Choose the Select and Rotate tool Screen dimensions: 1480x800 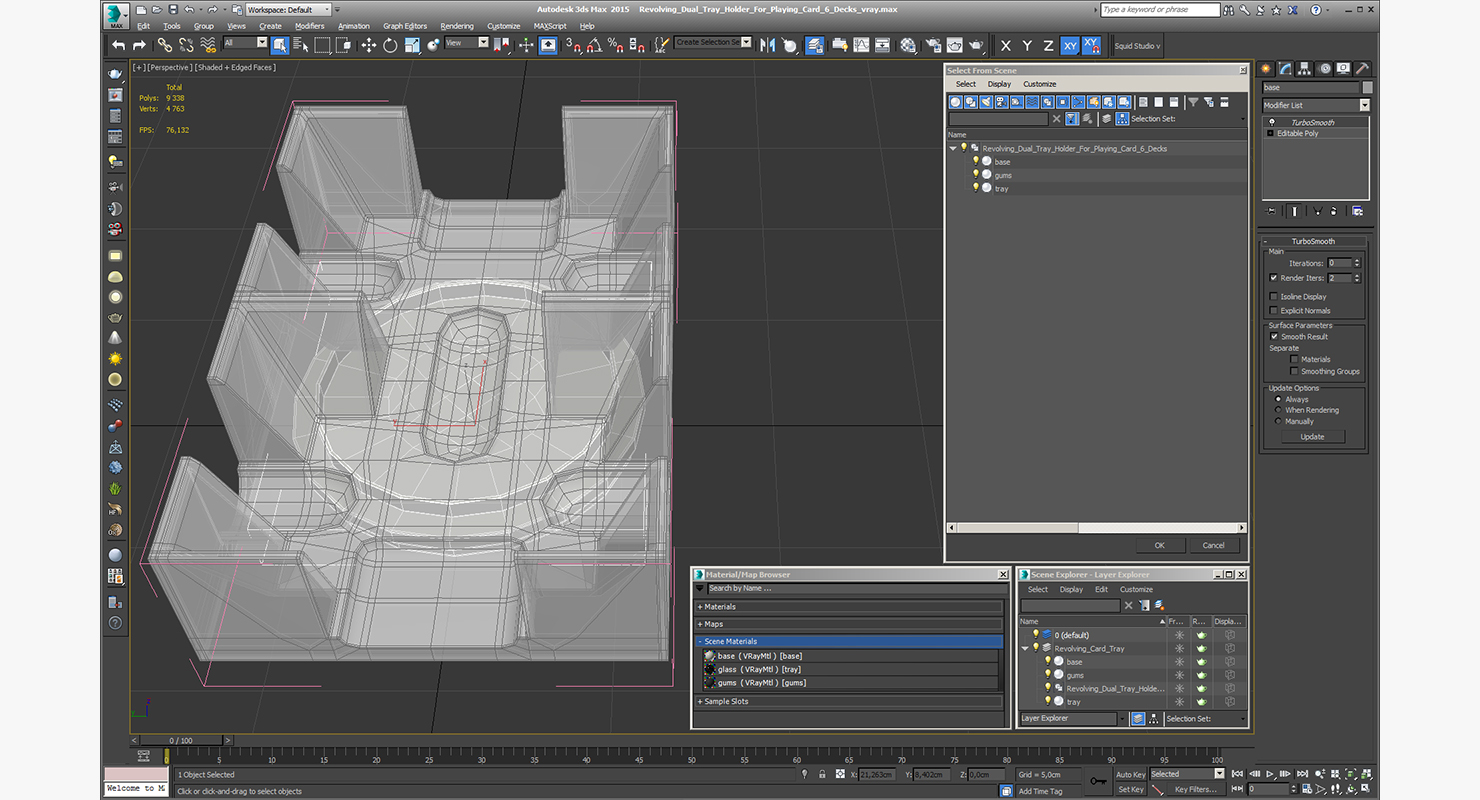[x=390, y=45]
